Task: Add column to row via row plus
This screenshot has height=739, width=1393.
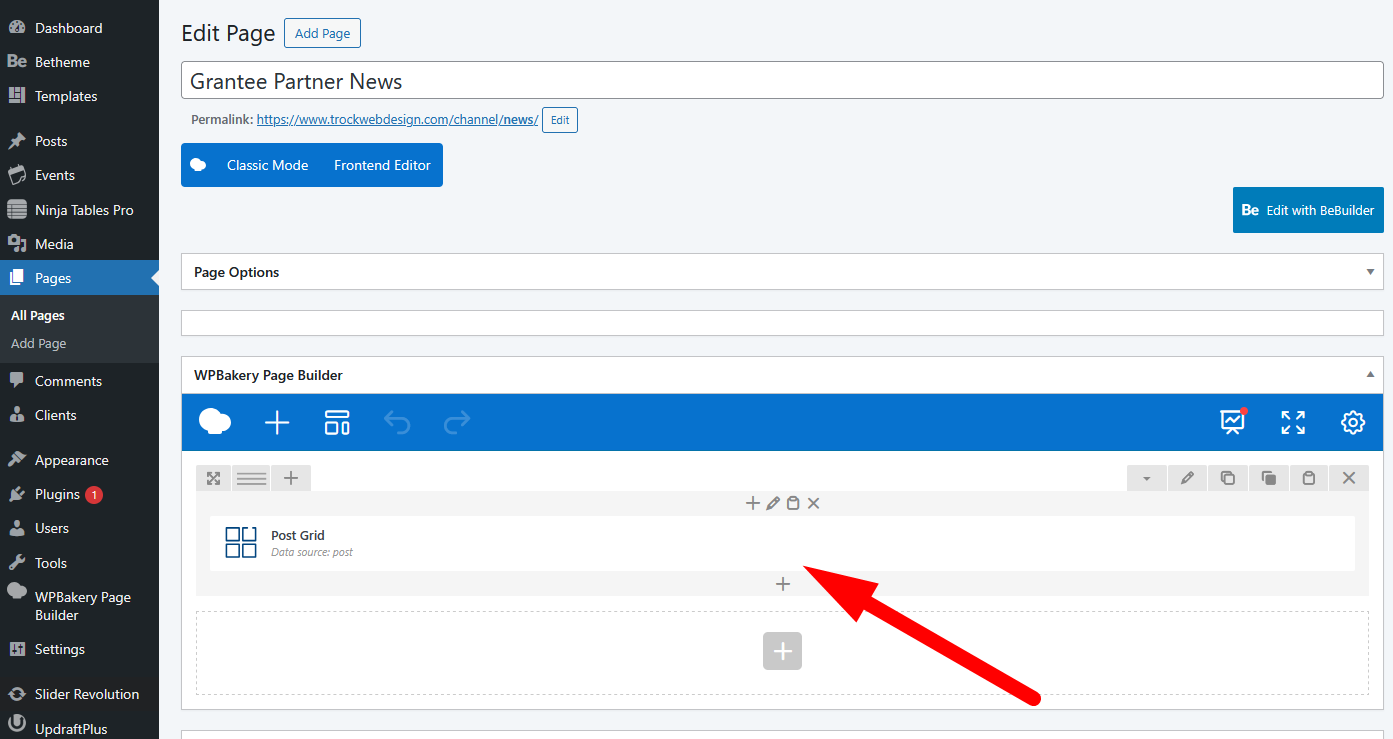Action: click(291, 478)
